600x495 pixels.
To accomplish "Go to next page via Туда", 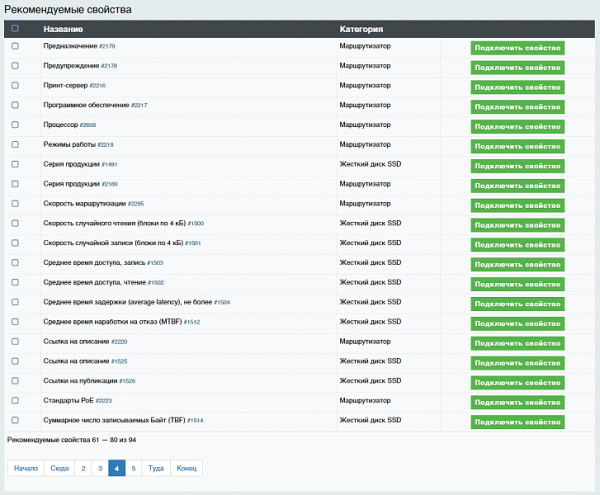I will (156, 467).
